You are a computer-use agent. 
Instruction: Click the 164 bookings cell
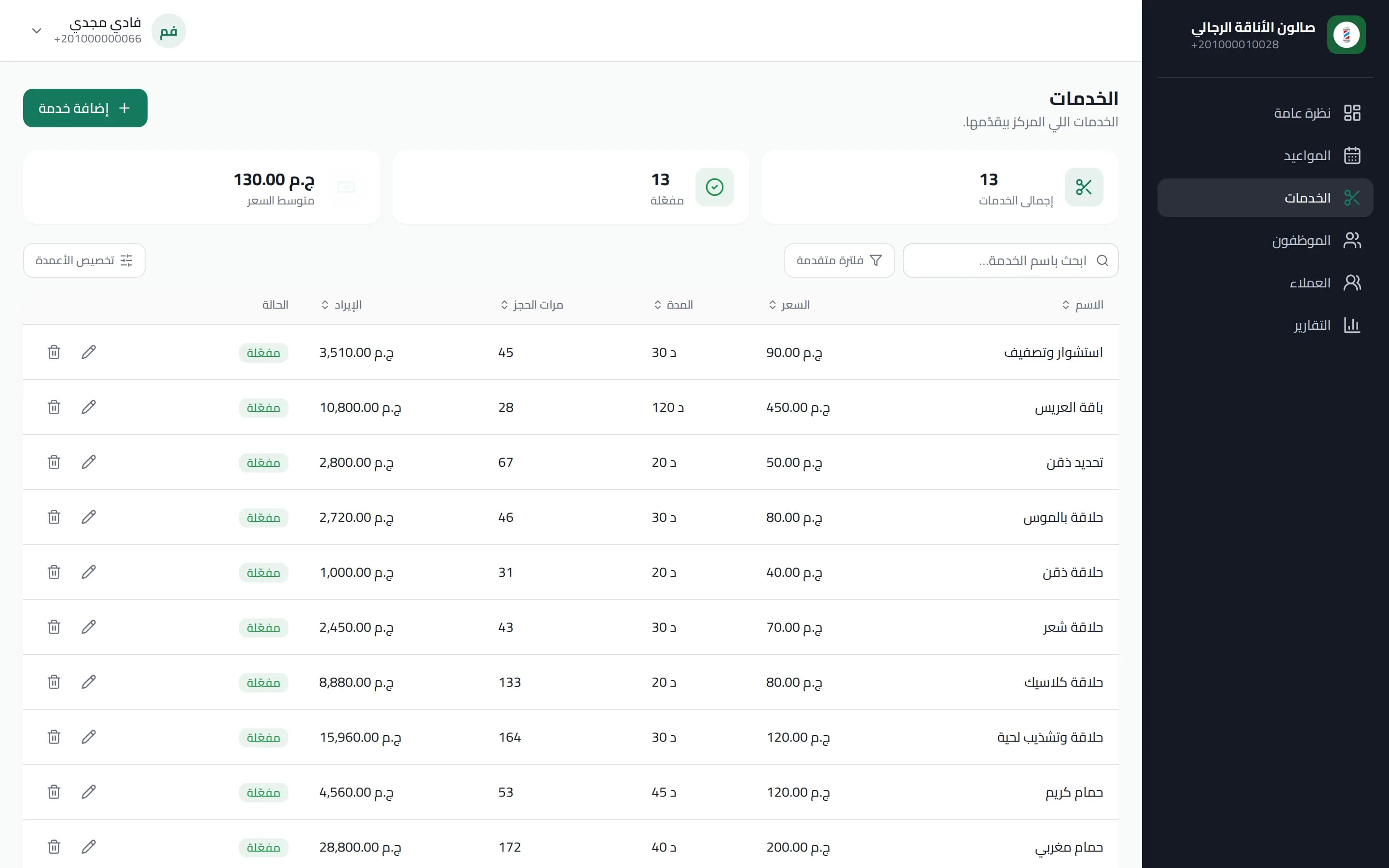(x=510, y=737)
